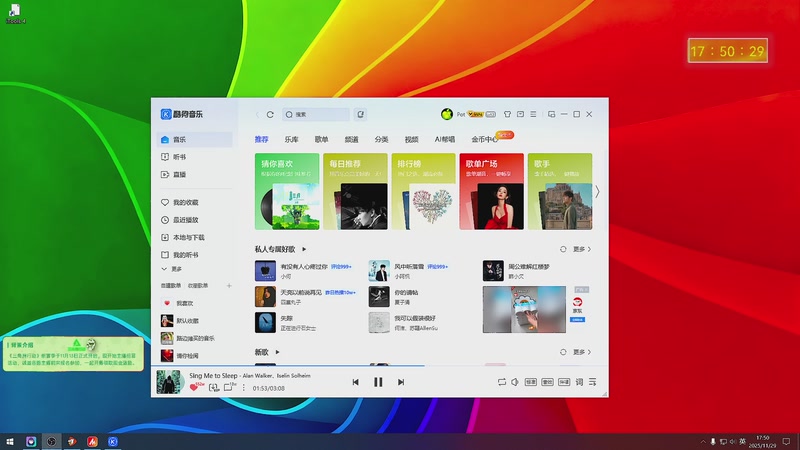Toggle the playback speed button in player bar
800x450 pixels.
[564, 382]
